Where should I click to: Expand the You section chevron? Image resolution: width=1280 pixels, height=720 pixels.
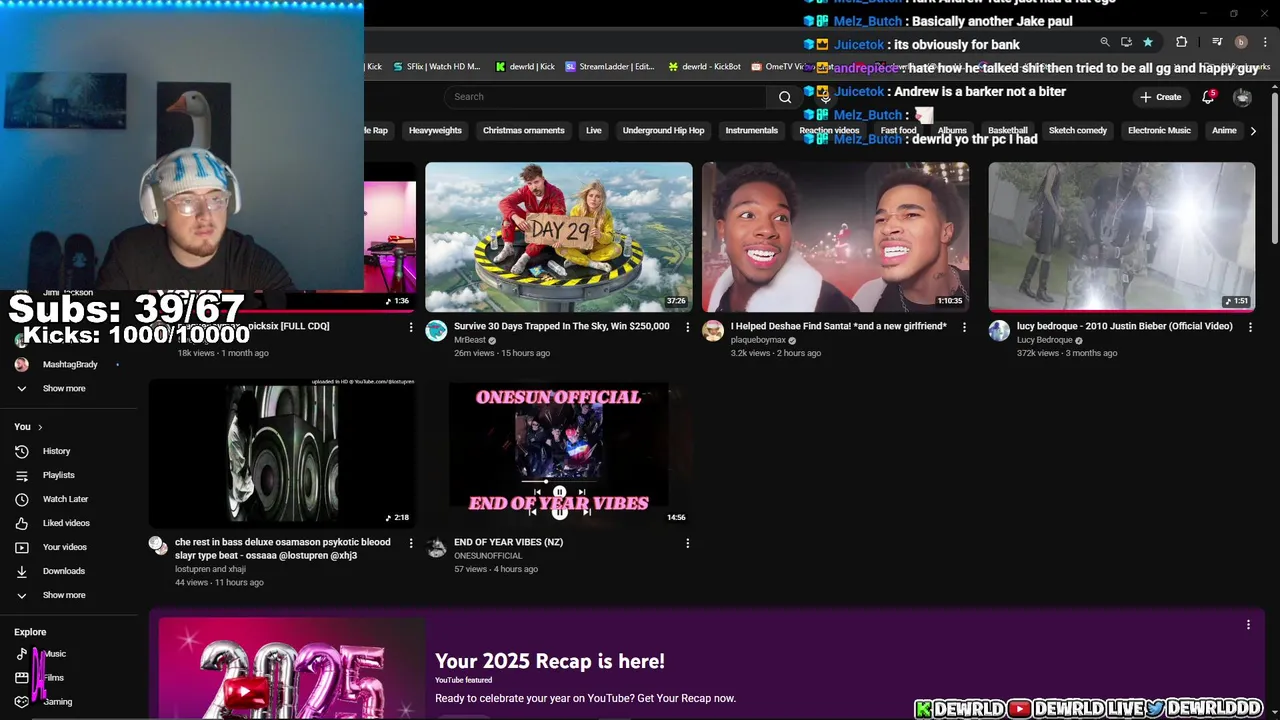(40, 427)
